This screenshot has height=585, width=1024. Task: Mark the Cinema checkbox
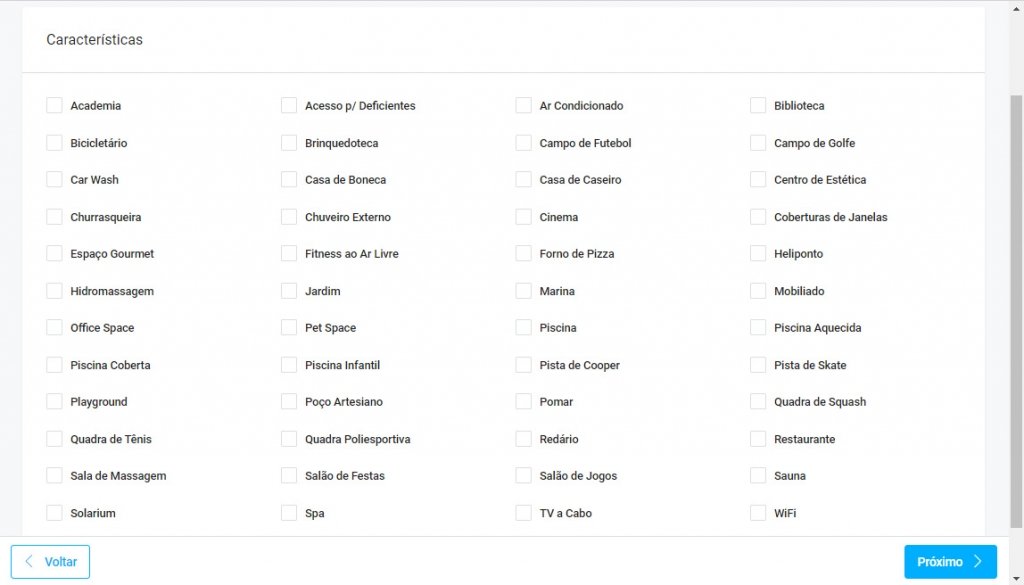[x=523, y=217]
